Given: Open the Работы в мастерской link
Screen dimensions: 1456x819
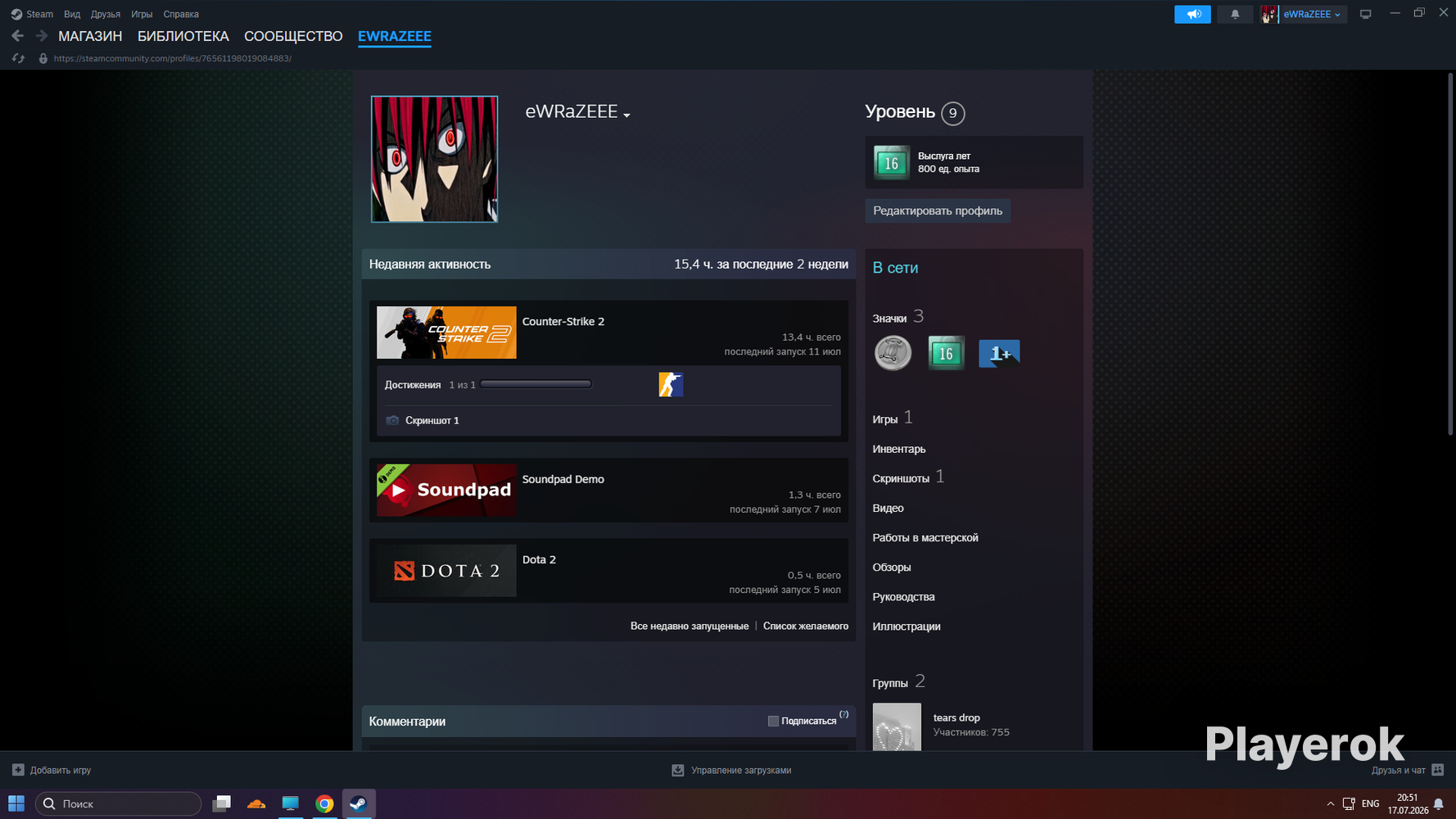Looking at the screenshot, I should (x=925, y=537).
